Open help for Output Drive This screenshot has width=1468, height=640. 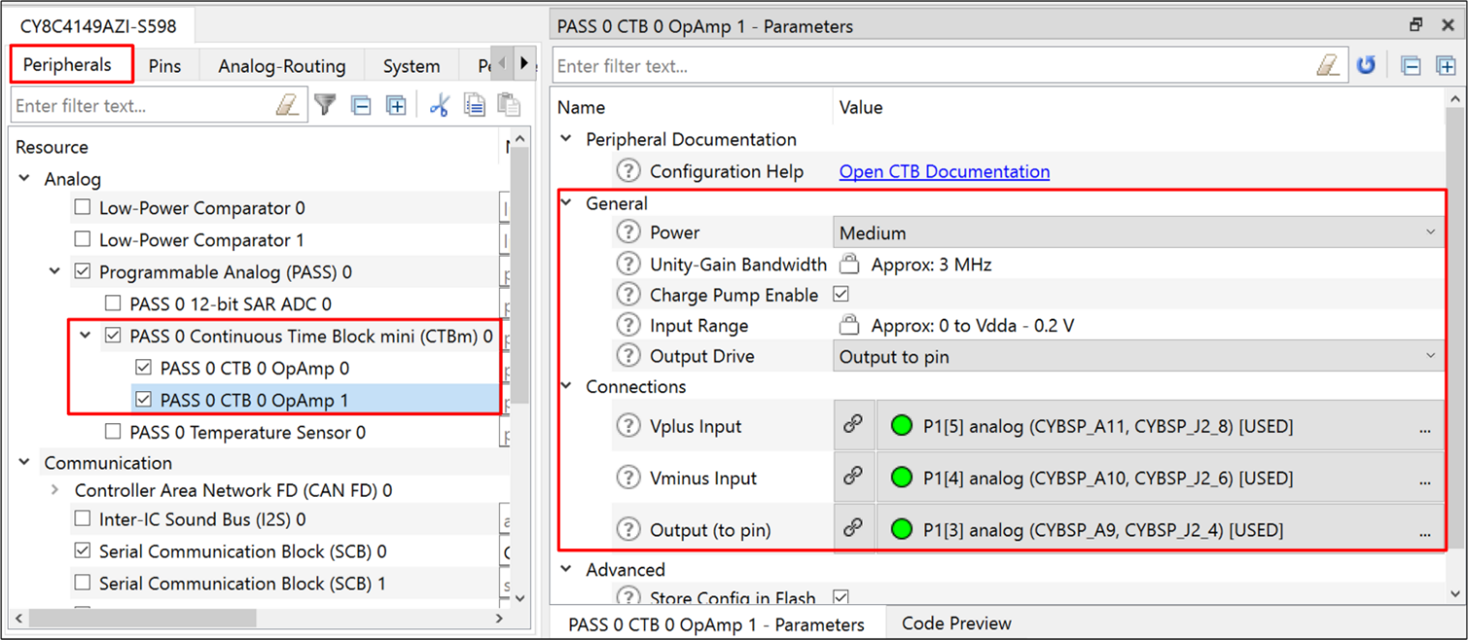pos(628,356)
